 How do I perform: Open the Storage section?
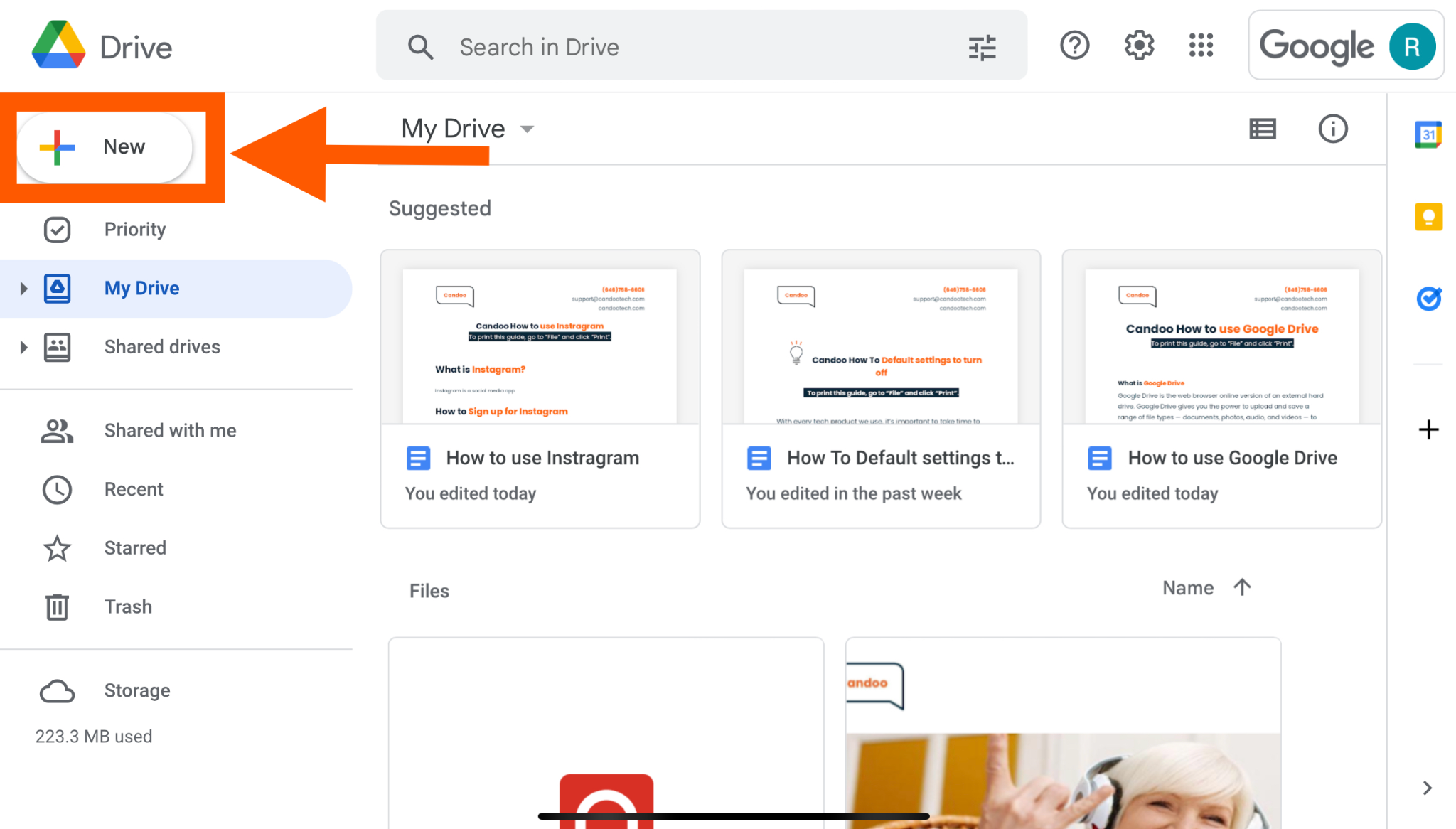point(176,690)
